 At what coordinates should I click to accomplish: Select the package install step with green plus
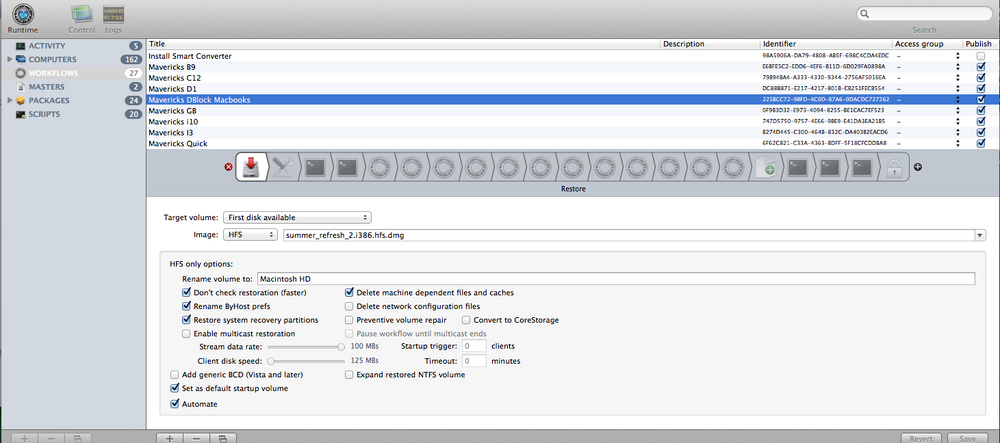pos(765,167)
